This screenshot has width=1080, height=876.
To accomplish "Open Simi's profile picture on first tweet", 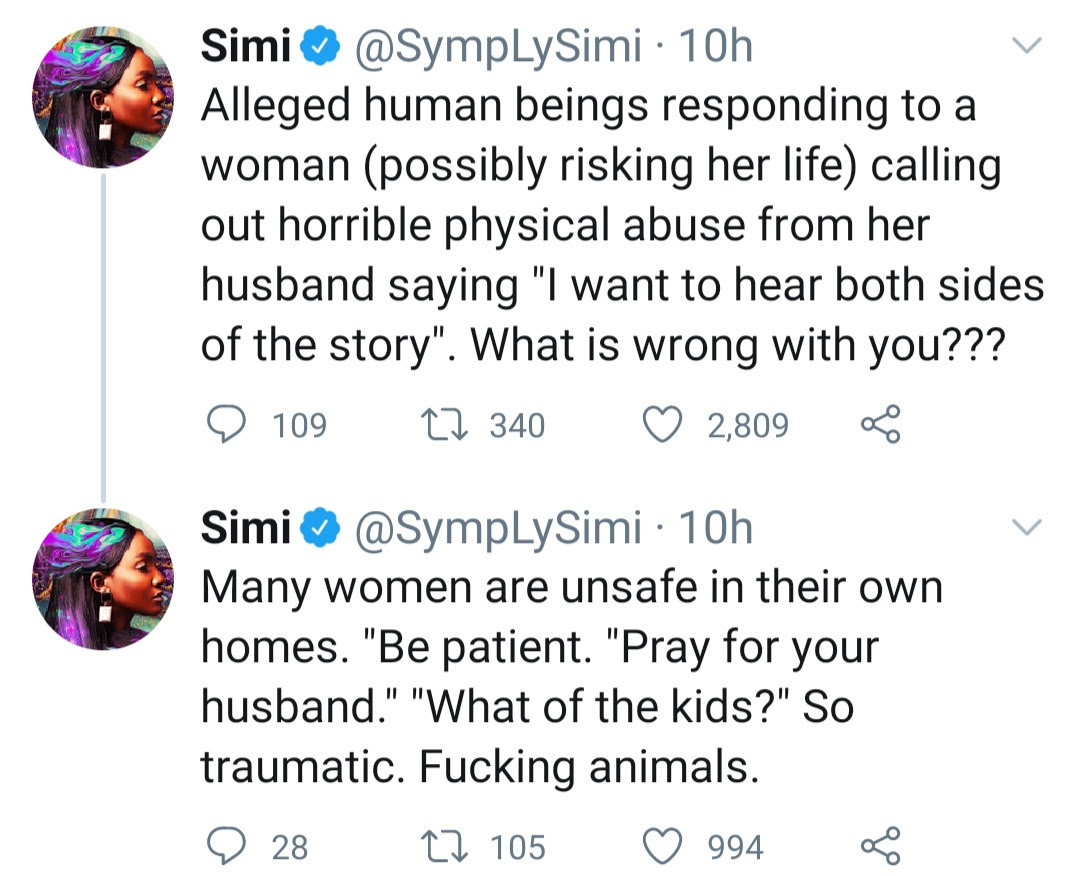I will pyautogui.click(x=103, y=97).
